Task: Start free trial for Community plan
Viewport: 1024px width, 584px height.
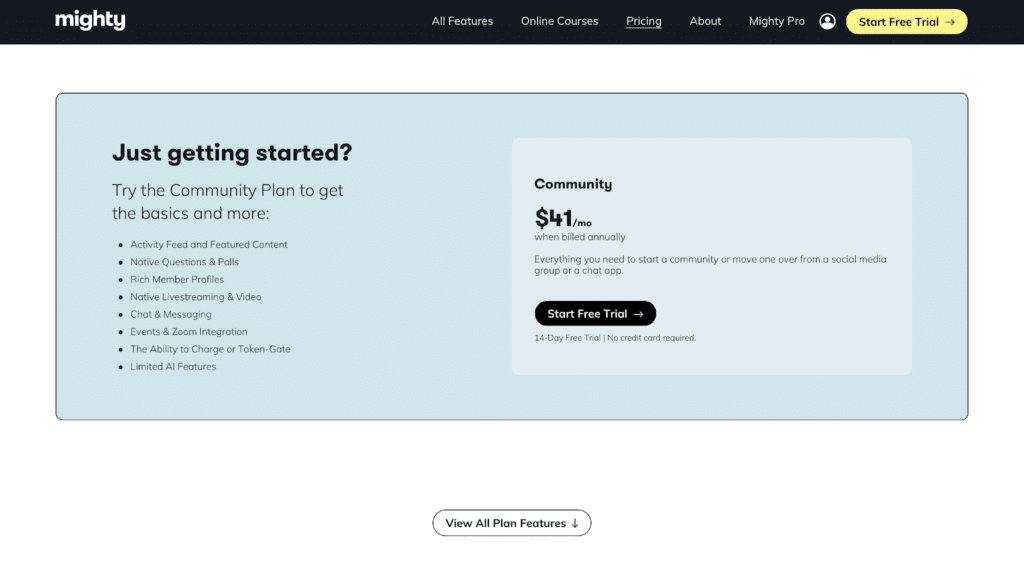Action: click(595, 314)
